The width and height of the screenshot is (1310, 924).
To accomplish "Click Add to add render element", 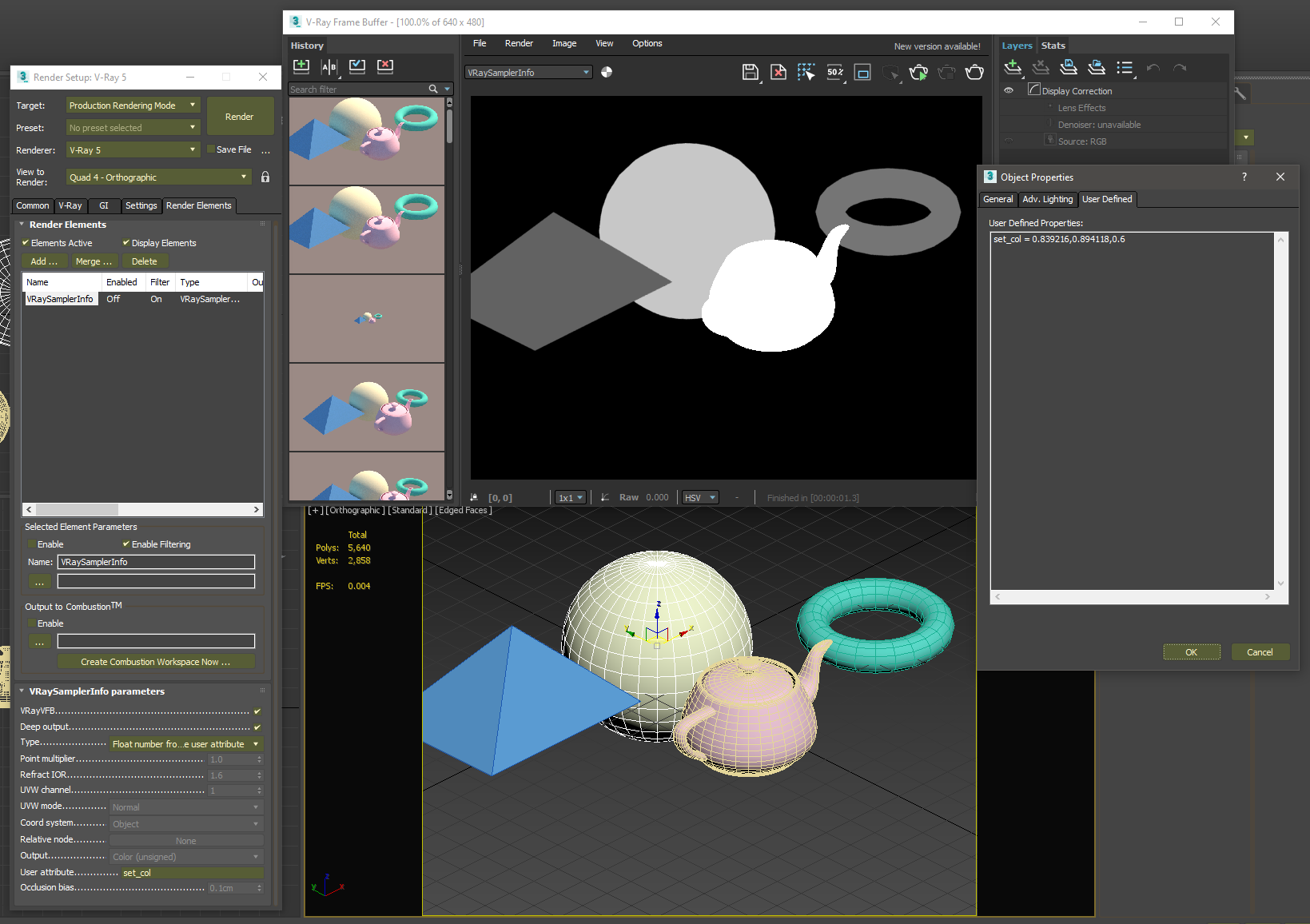I will pyautogui.click(x=45, y=261).
